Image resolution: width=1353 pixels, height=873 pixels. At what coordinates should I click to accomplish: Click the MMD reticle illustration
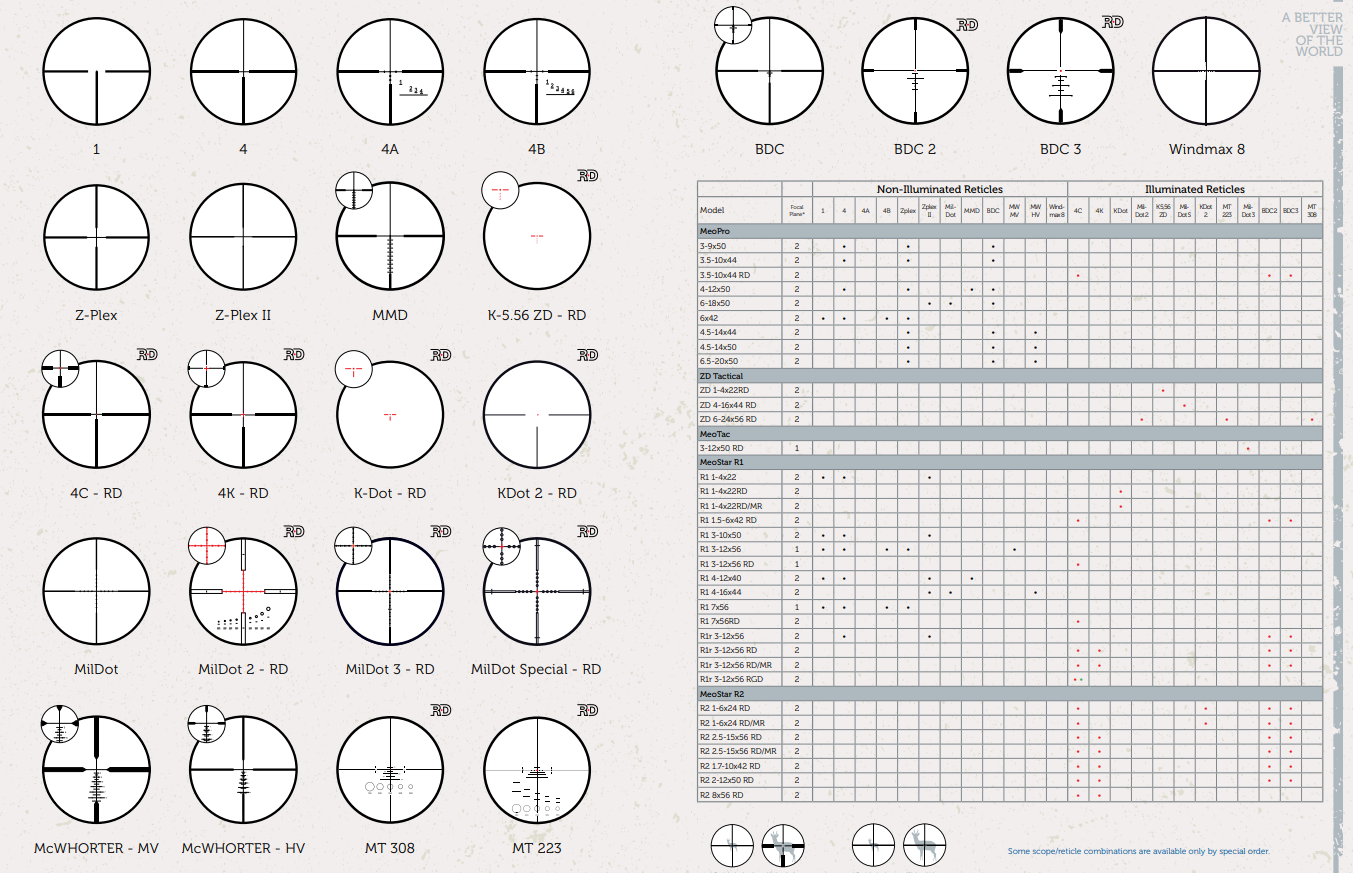coord(390,237)
